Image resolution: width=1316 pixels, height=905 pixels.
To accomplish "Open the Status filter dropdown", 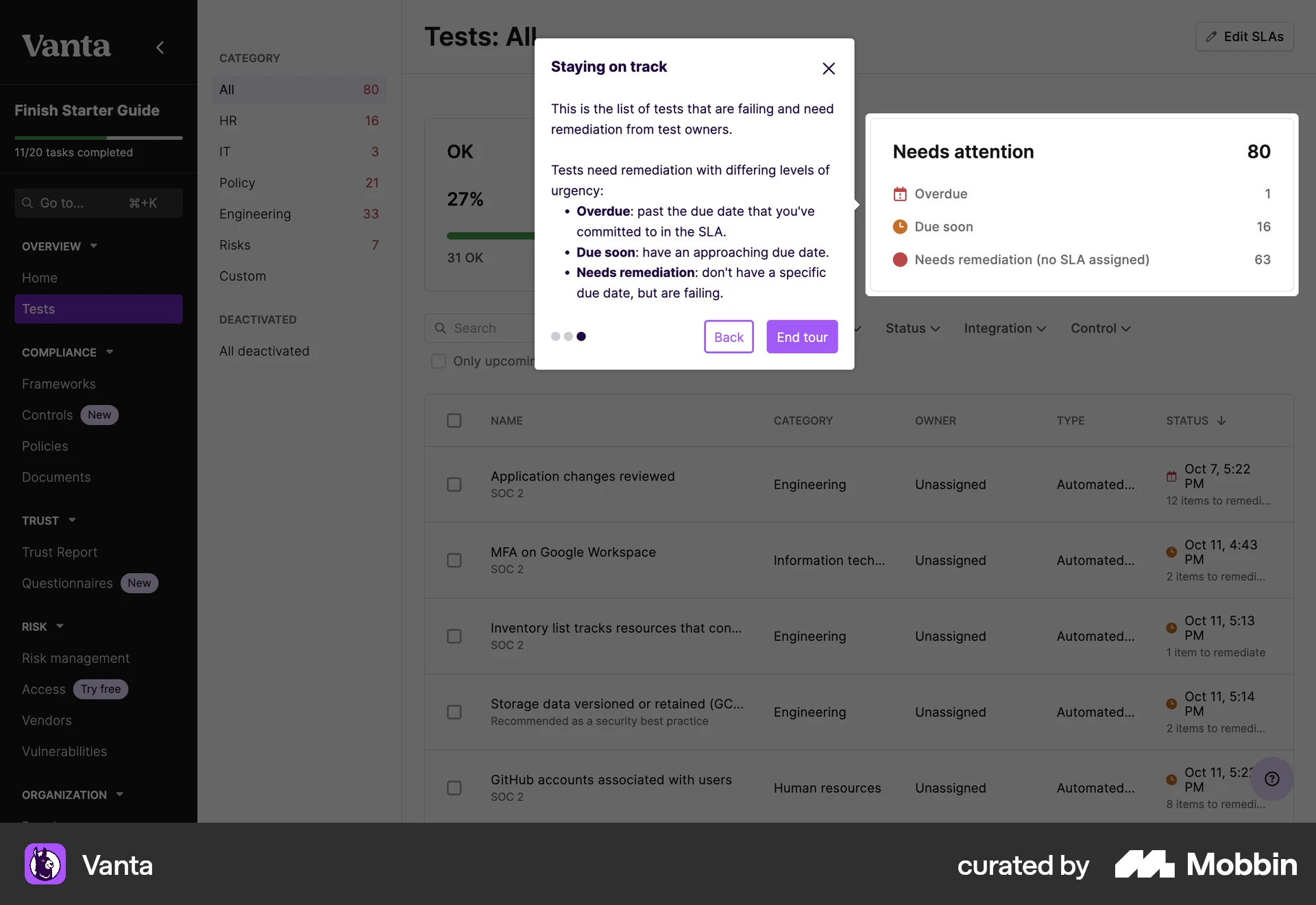I will pos(912,328).
